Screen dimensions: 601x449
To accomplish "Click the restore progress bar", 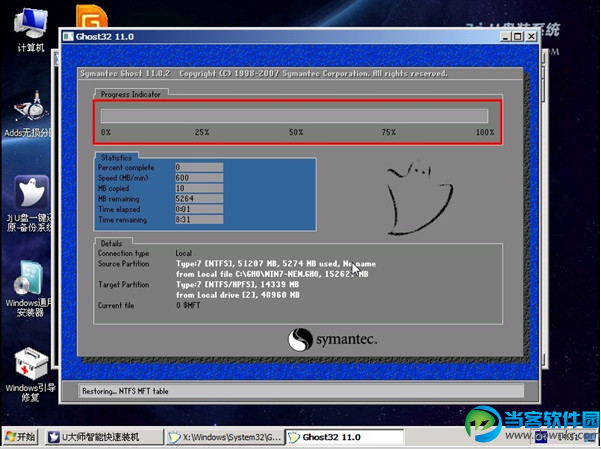I will point(294,116).
